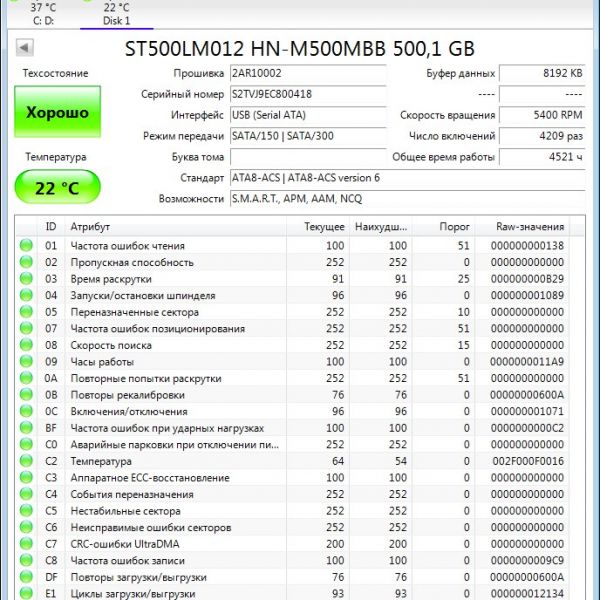Click status circle for Скорость поиска
The image size is (600, 600).
point(26,345)
